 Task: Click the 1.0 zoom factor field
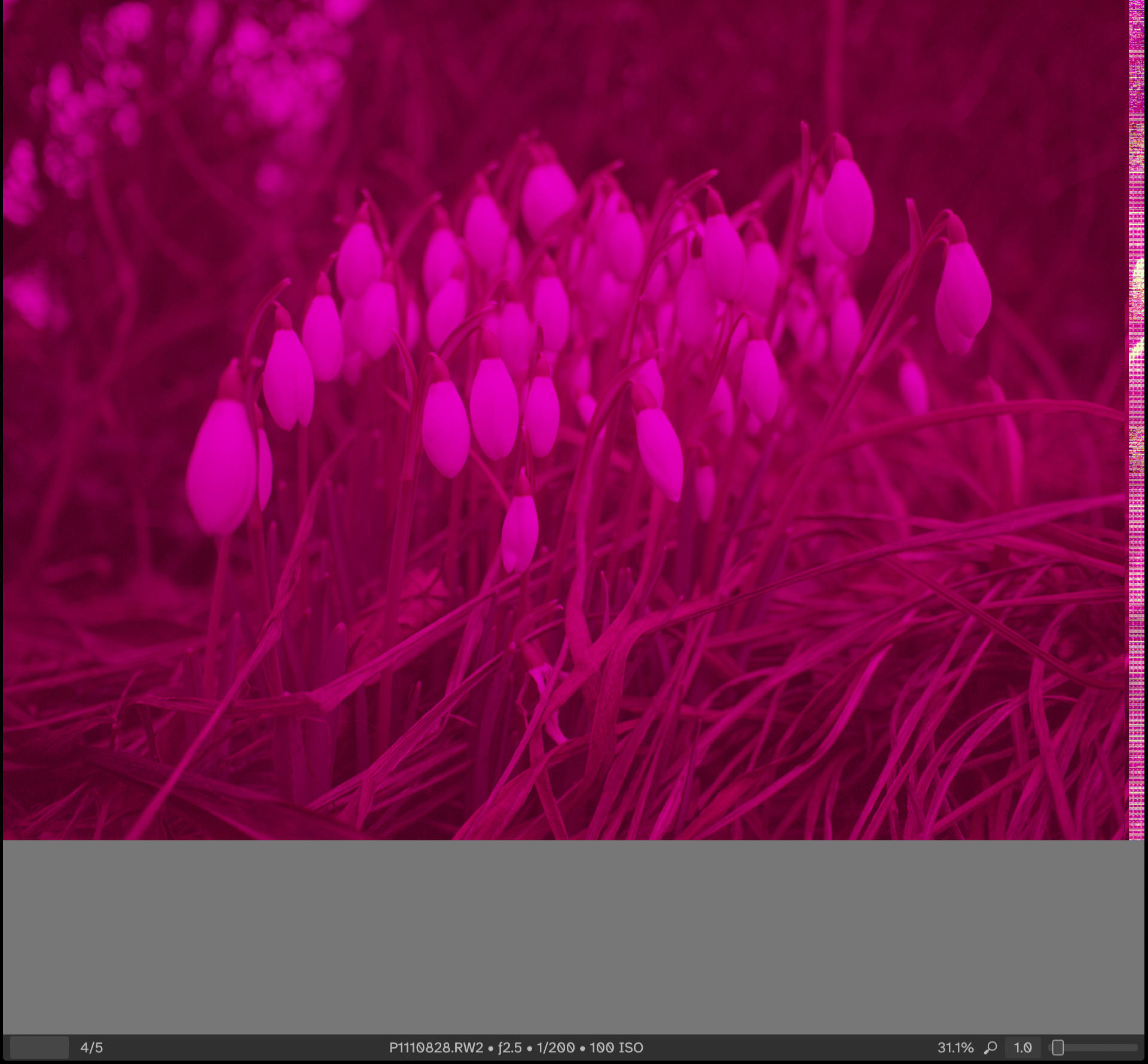point(1022,1048)
